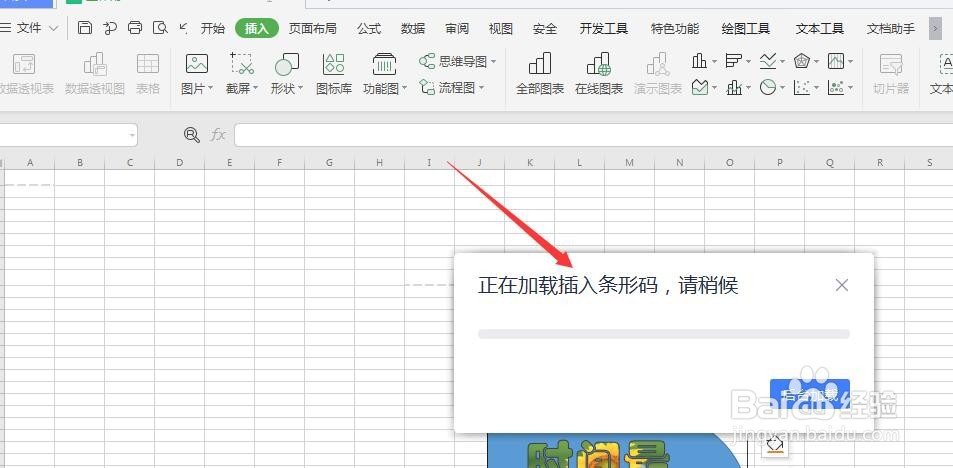Insert a scatter chart icon

[802, 88]
